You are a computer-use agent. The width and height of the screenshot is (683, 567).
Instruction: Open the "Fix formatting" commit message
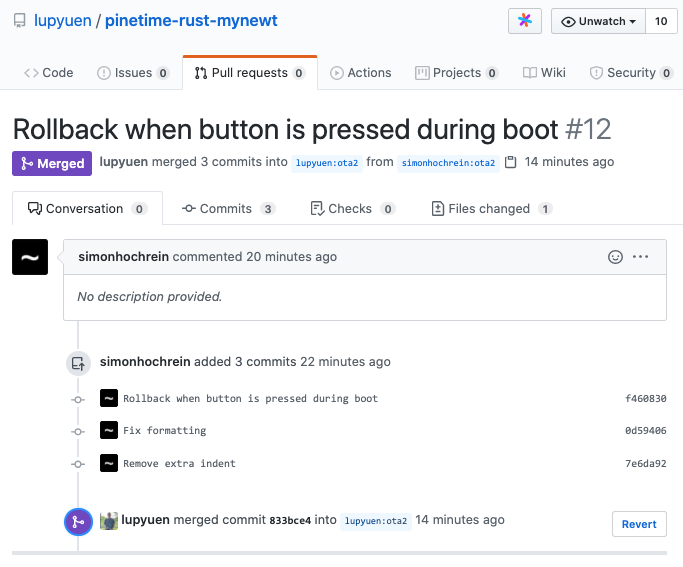click(x=164, y=431)
